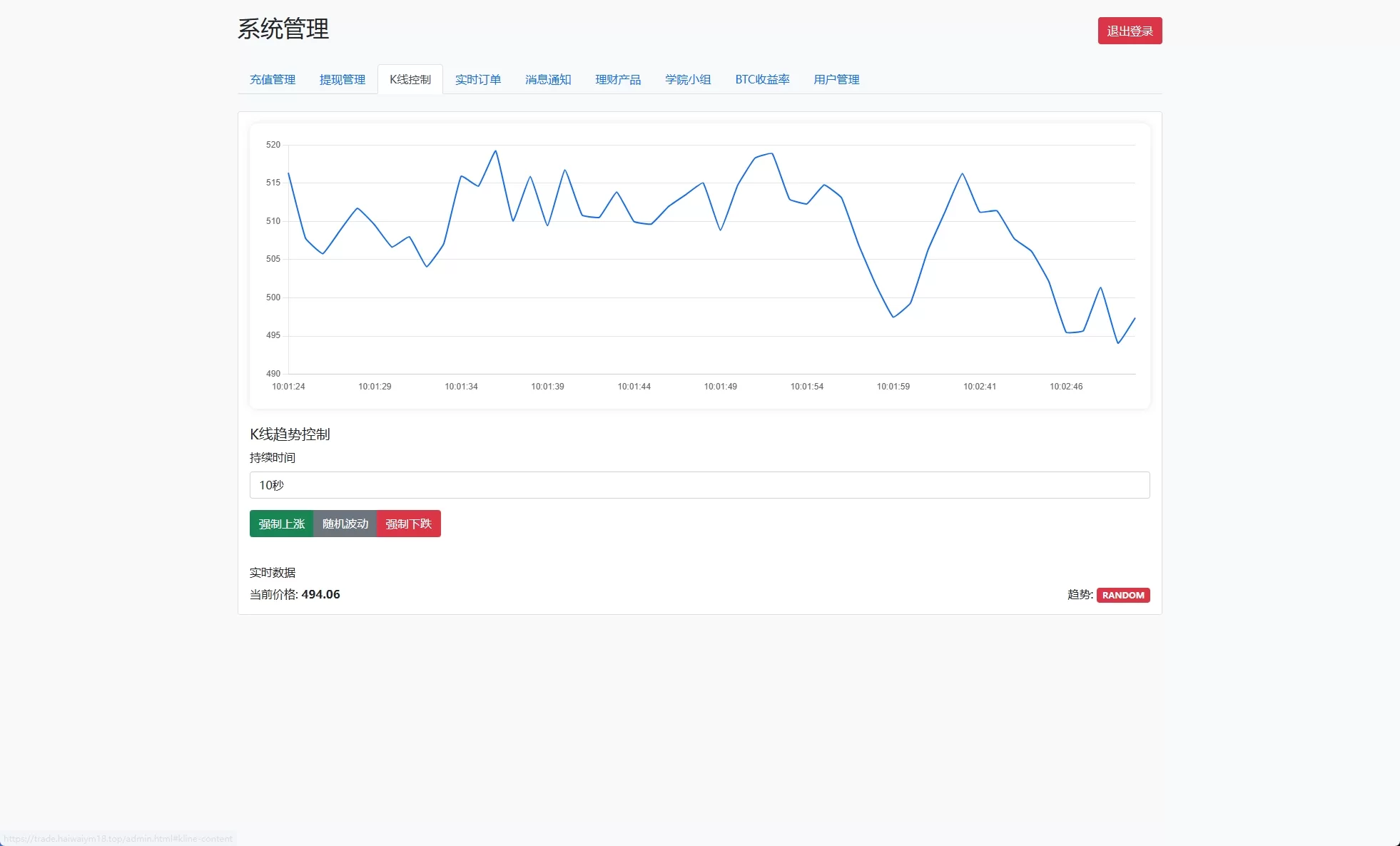The width and height of the screenshot is (1400, 846).
Task: Select the K线控制 tab
Action: (410, 79)
